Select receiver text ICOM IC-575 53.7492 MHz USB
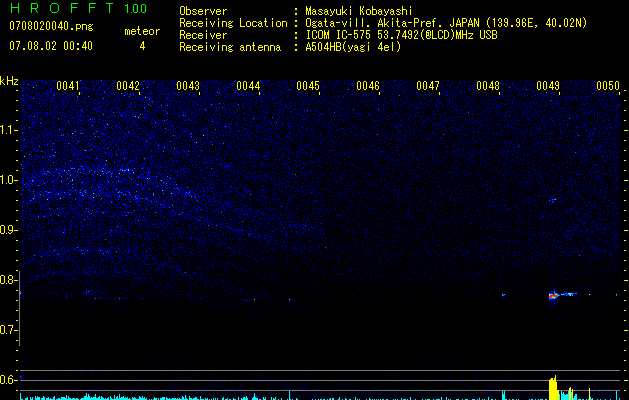The image size is (629, 400). pos(401,35)
